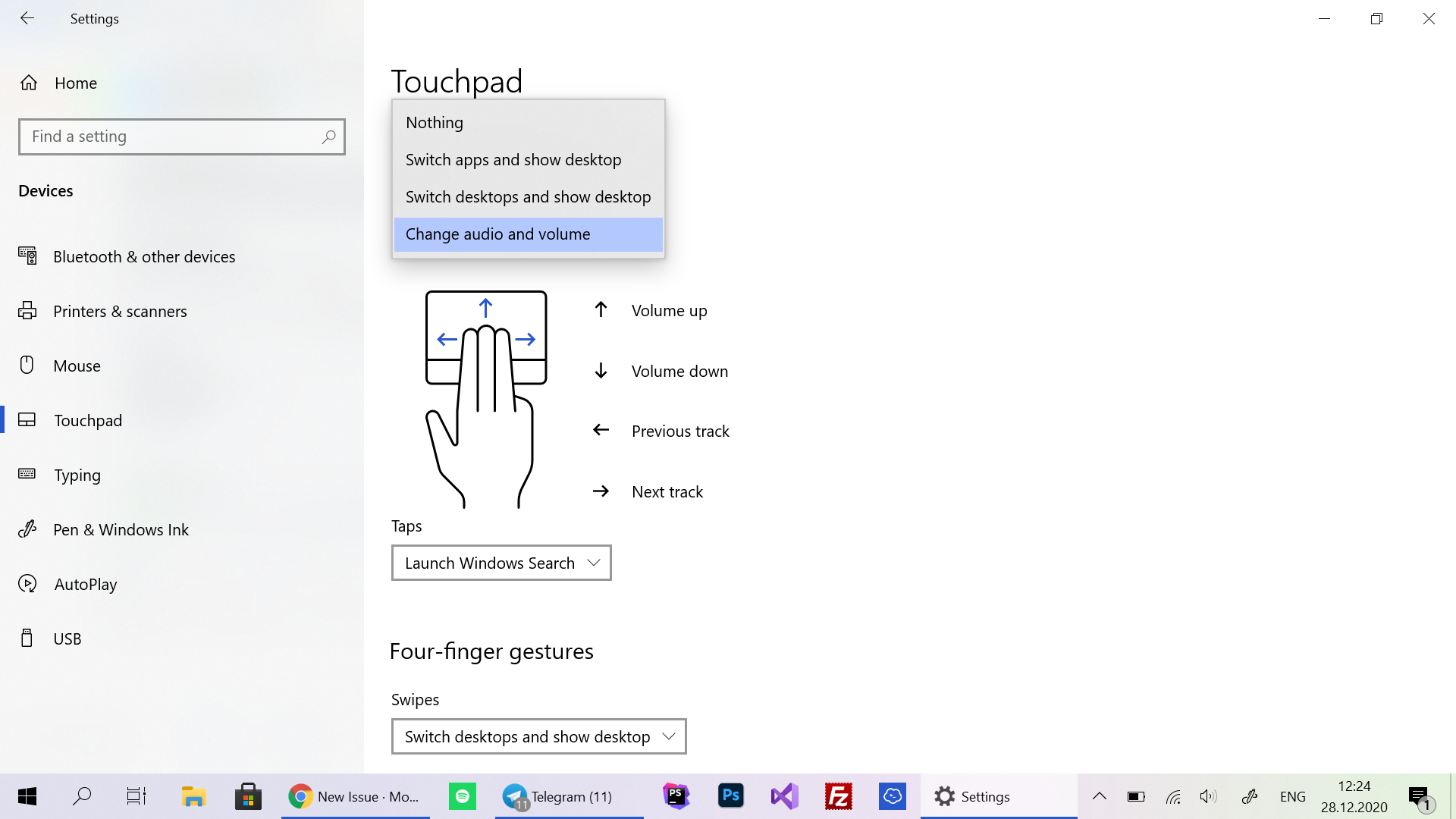The height and width of the screenshot is (819, 1456).
Task: Open Pen & Windows Ink settings
Action: (121, 529)
